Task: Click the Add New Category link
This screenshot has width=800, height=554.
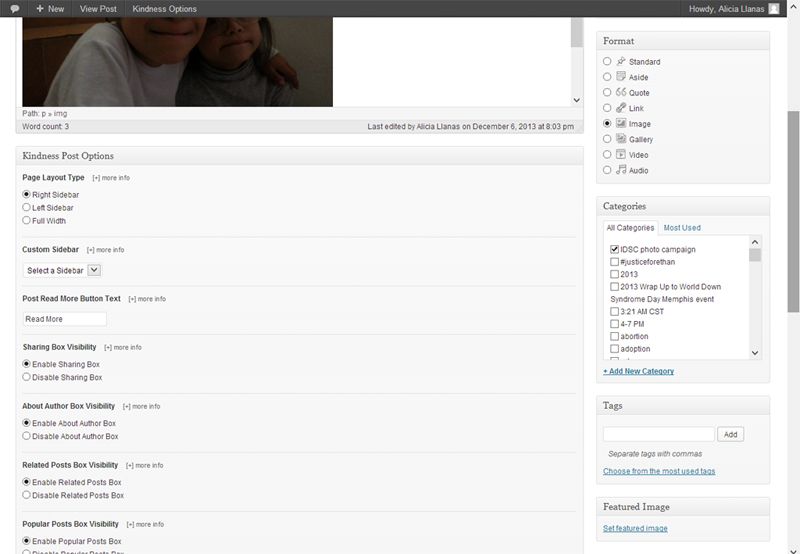Action: coord(638,371)
